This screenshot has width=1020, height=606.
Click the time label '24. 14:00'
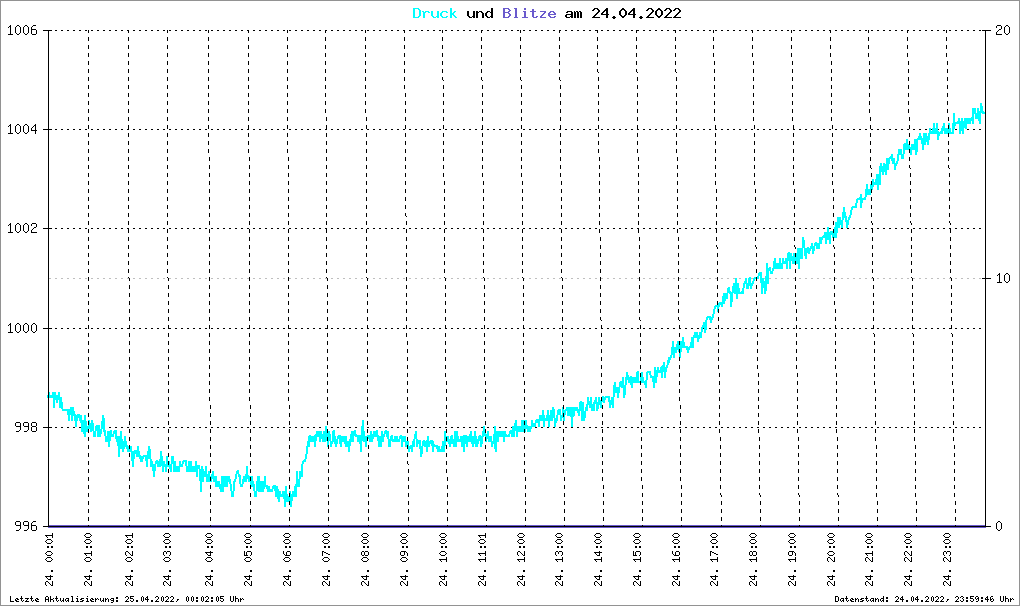(x=598, y=560)
